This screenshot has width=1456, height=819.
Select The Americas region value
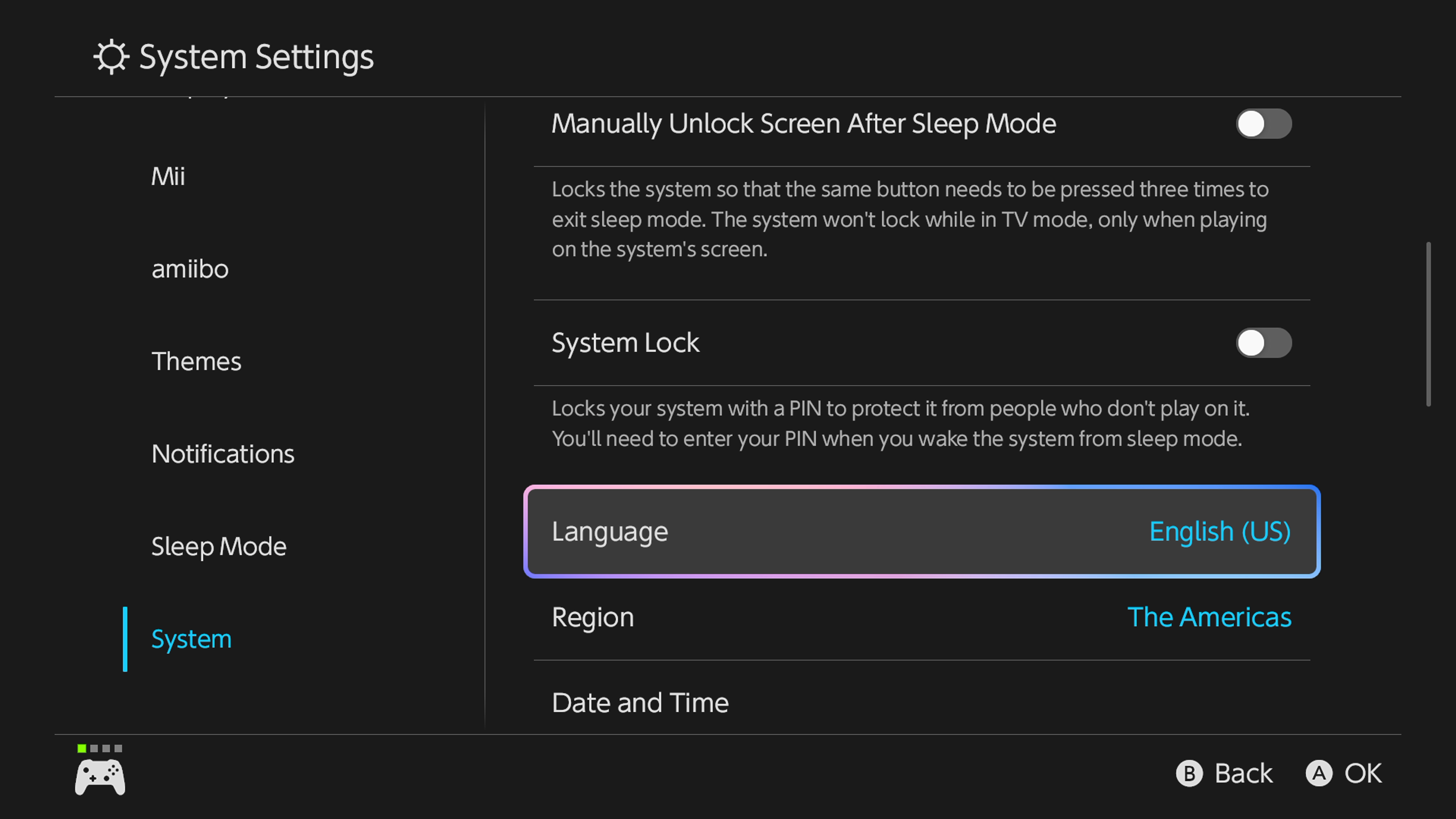point(1209,617)
